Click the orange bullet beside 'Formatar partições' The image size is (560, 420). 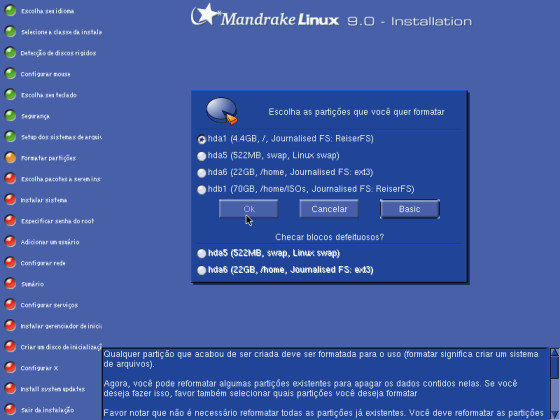(10, 158)
